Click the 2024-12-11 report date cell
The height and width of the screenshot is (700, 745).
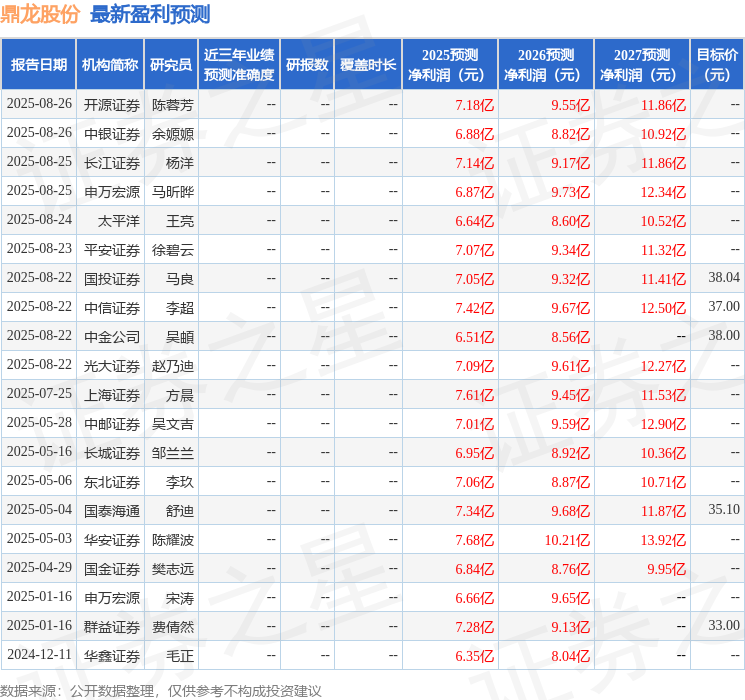[39, 654]
